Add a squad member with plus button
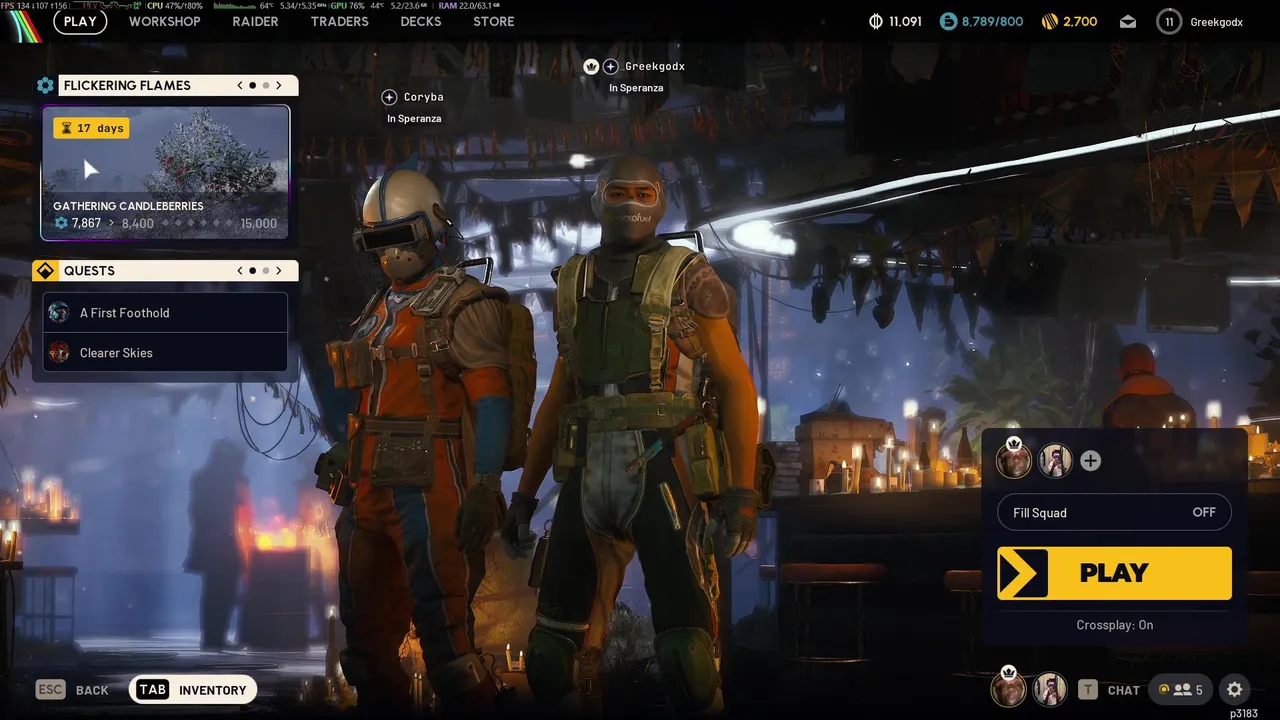Screen dimensions: 1280x720 1091,461
